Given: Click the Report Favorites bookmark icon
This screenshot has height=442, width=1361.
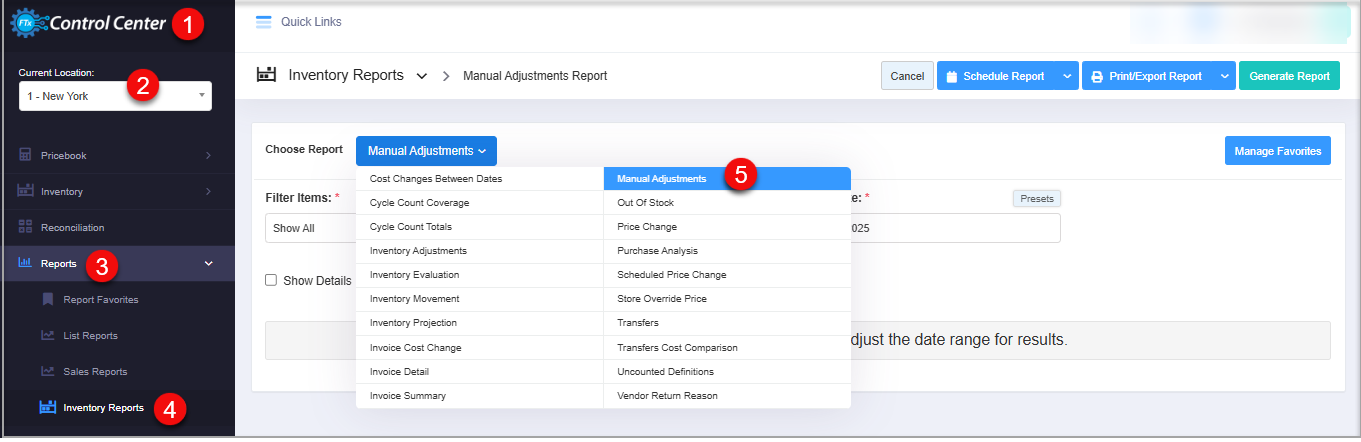Looking at the screenshot, I should tap(48, 299).
